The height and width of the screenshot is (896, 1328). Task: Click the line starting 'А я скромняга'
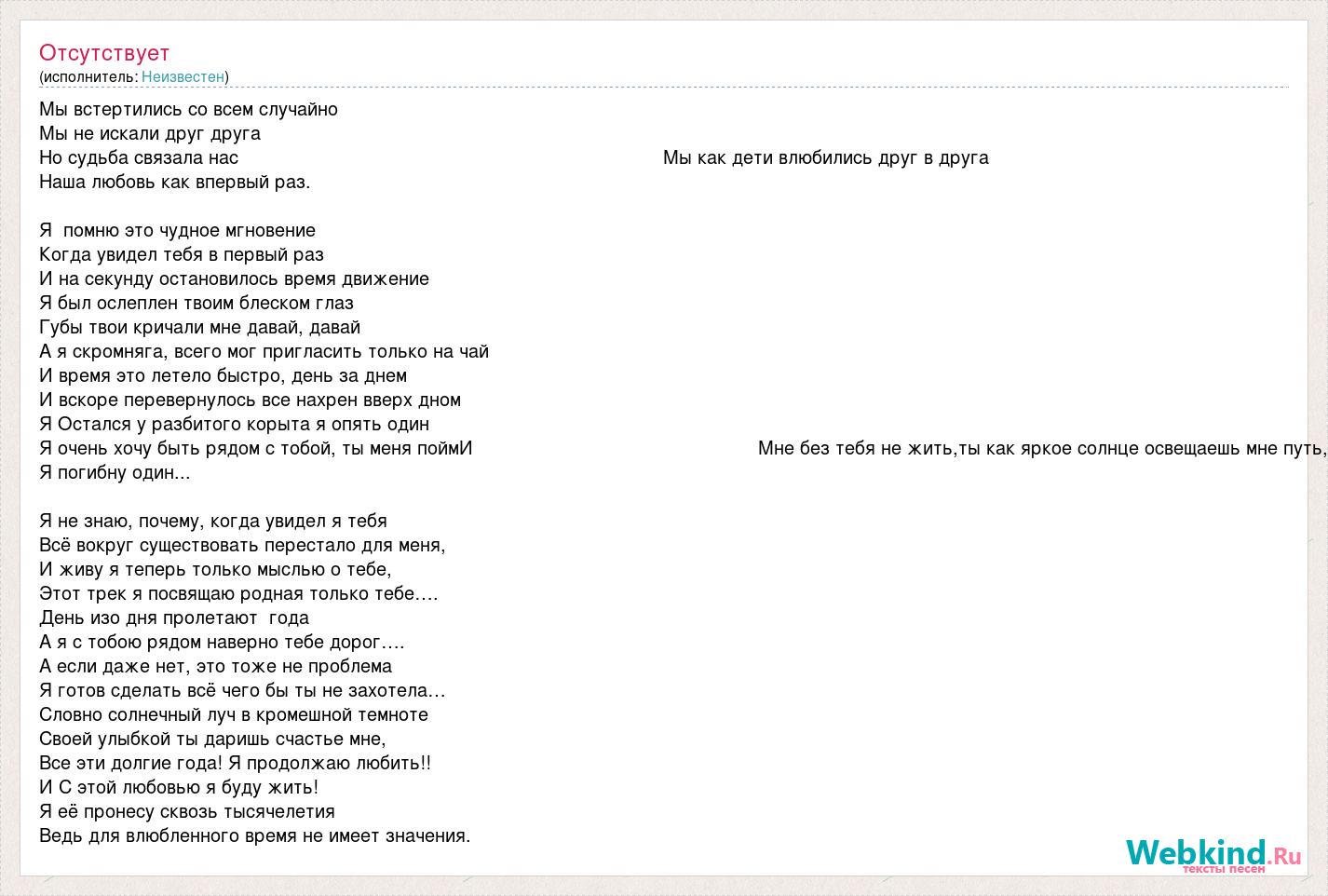tap(264, 352)
